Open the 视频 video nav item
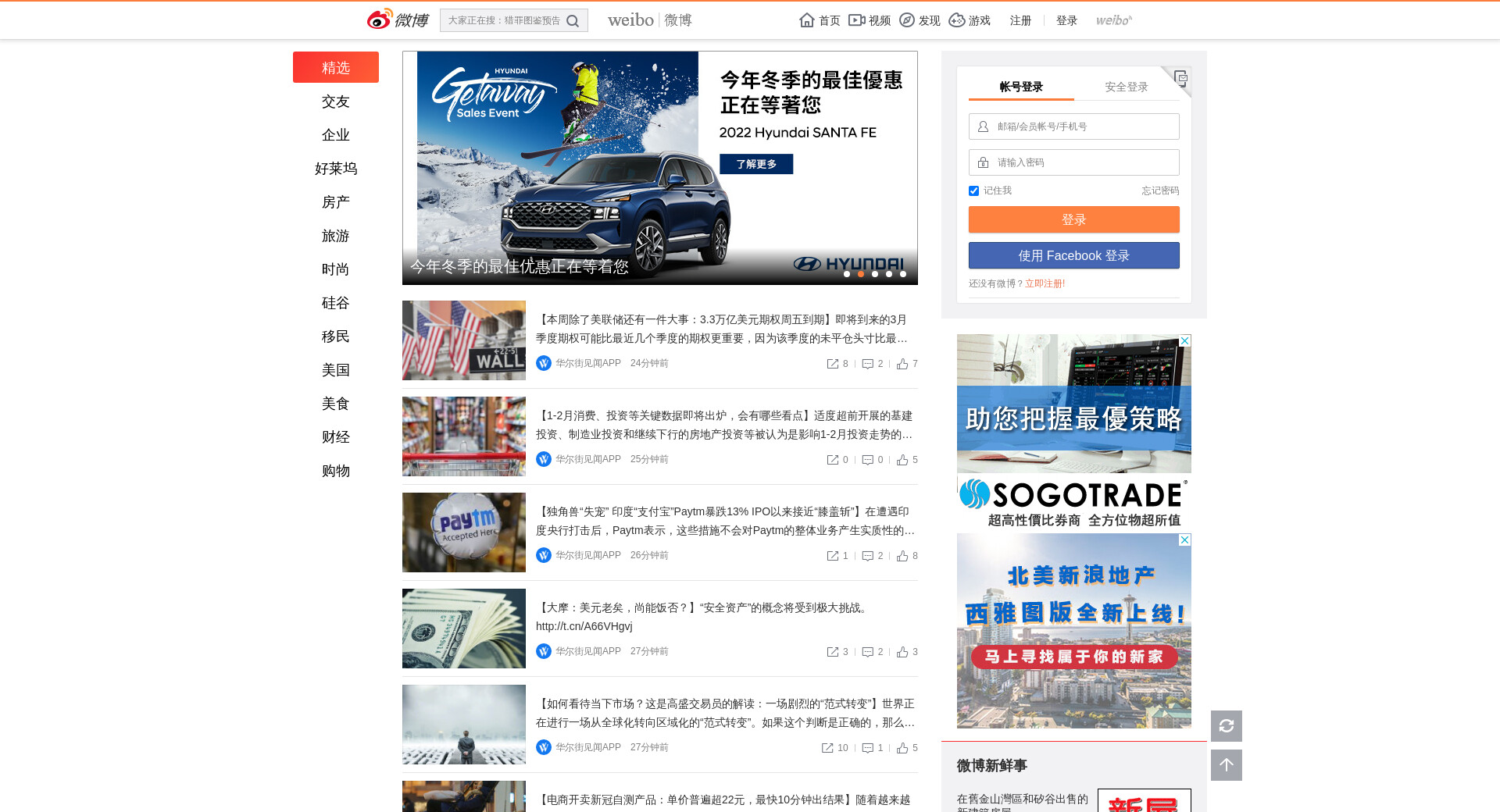Image resolution: width=1500 pixels, height=812 pixels. click(x=870, y=20)
